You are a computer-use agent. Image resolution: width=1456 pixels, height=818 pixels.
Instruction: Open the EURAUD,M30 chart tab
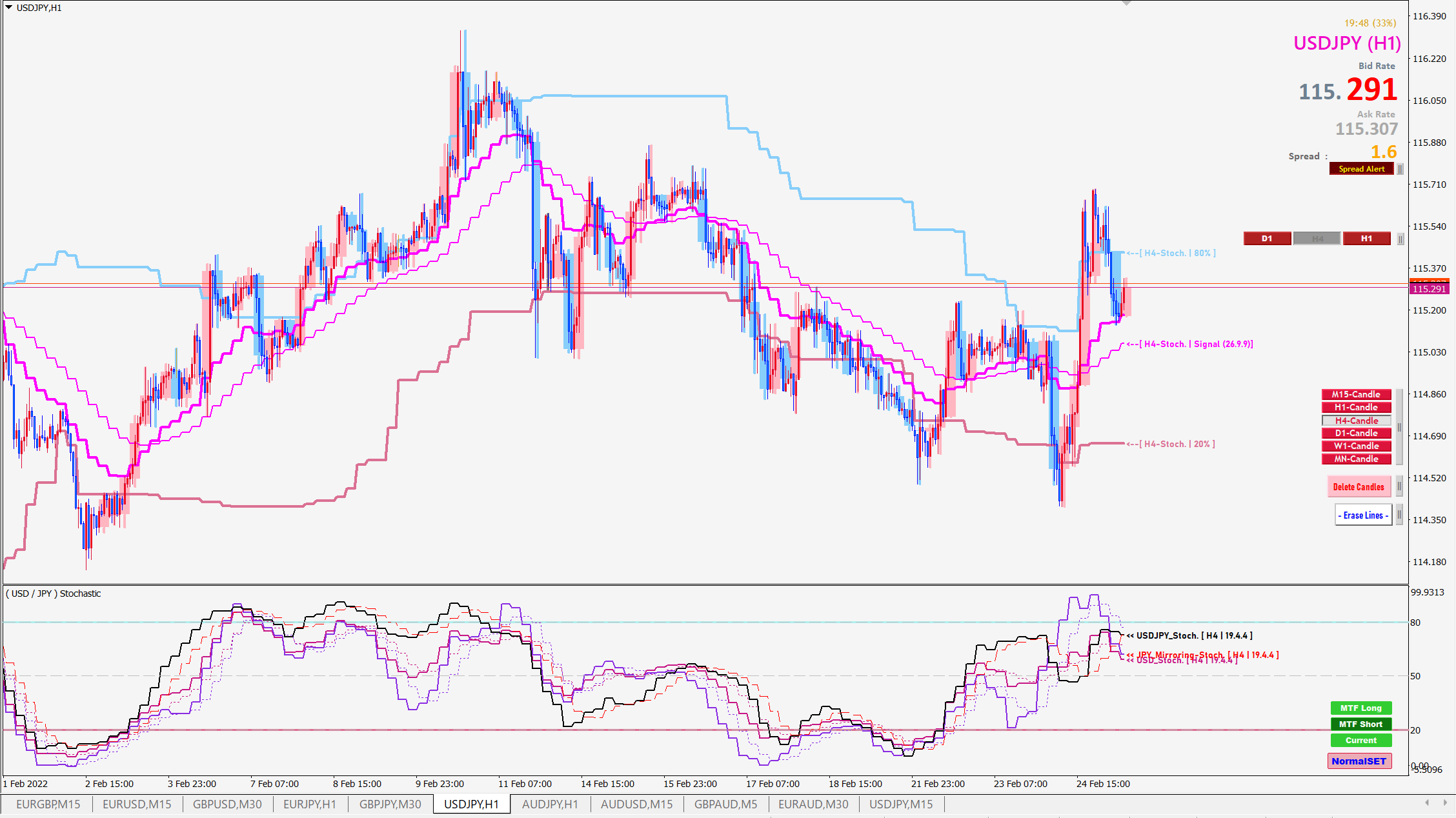click(813, 804)
